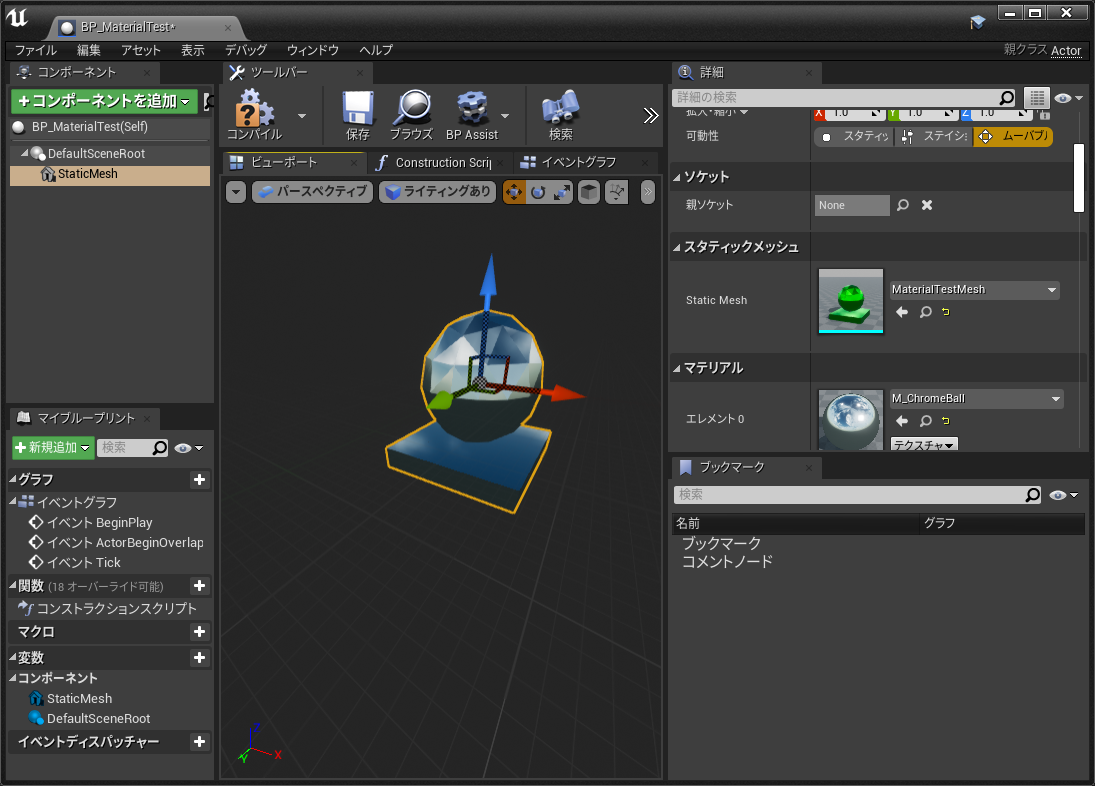The height and width of the screenshot is (786, 1095).
Task: Open the File (ファイル) menu
Action: tap(36, 50)
